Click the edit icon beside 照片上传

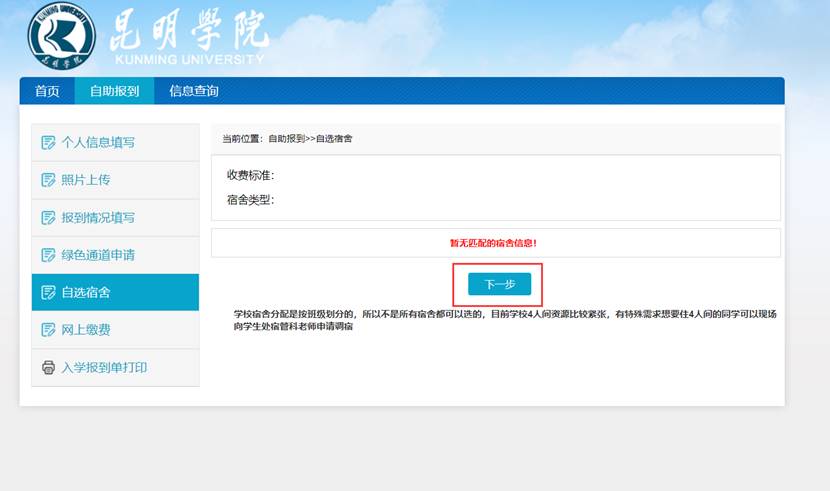pyautogui.click(x=48, y=180)
